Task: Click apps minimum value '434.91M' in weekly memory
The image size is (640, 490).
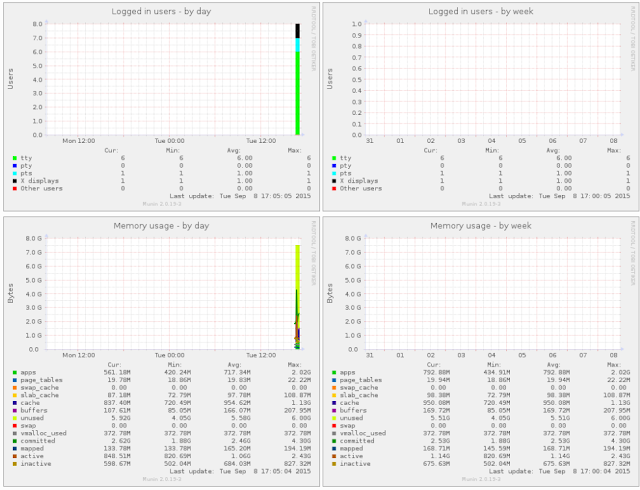Action: (x=496, y=372)
